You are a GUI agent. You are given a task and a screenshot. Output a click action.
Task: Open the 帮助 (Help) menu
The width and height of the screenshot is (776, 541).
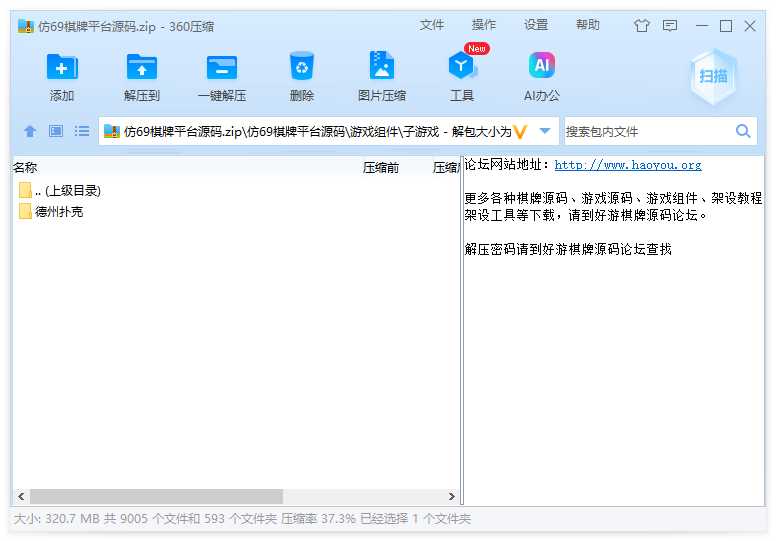coord(588,25)
